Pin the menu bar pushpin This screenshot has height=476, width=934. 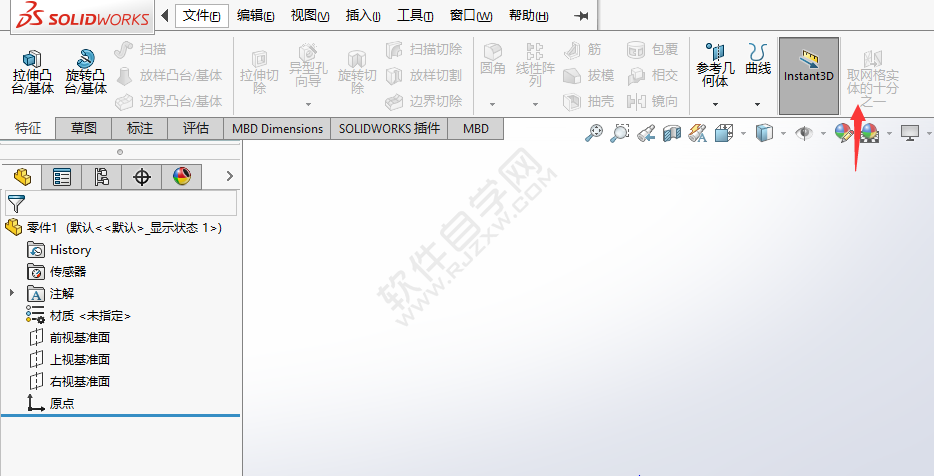(x=581, y=16)
